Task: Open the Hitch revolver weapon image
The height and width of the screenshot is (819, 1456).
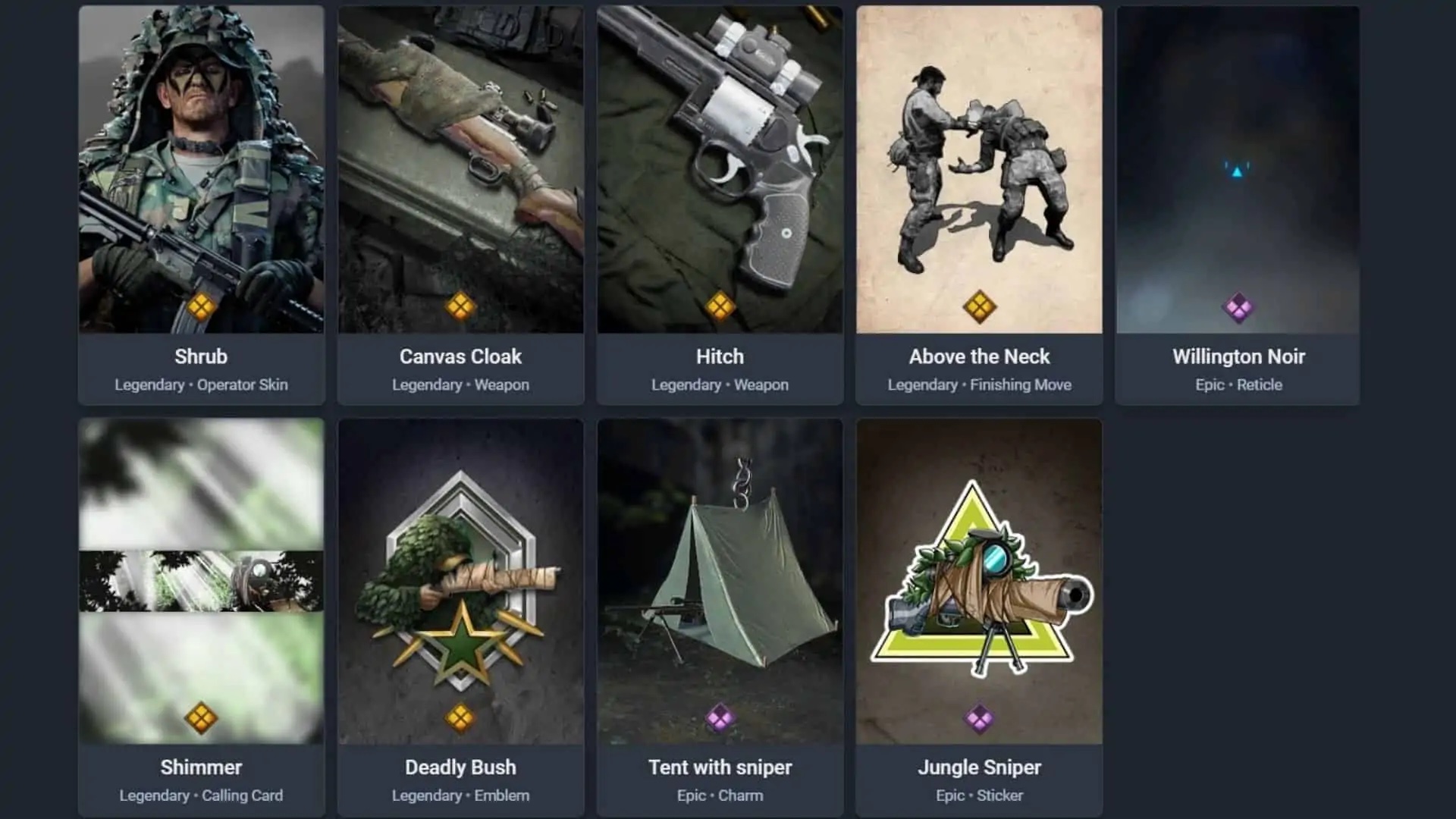Action: tap(720, 169)
